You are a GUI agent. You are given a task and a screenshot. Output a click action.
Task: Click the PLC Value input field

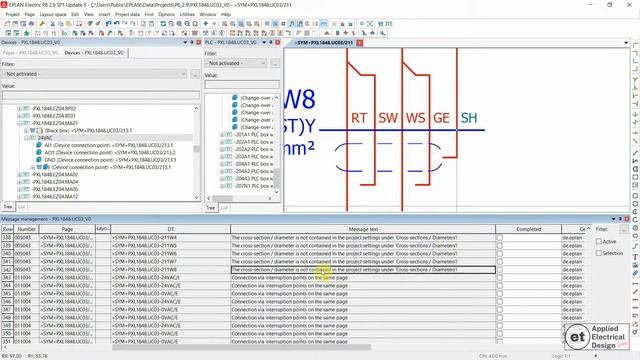pos(242,84)
